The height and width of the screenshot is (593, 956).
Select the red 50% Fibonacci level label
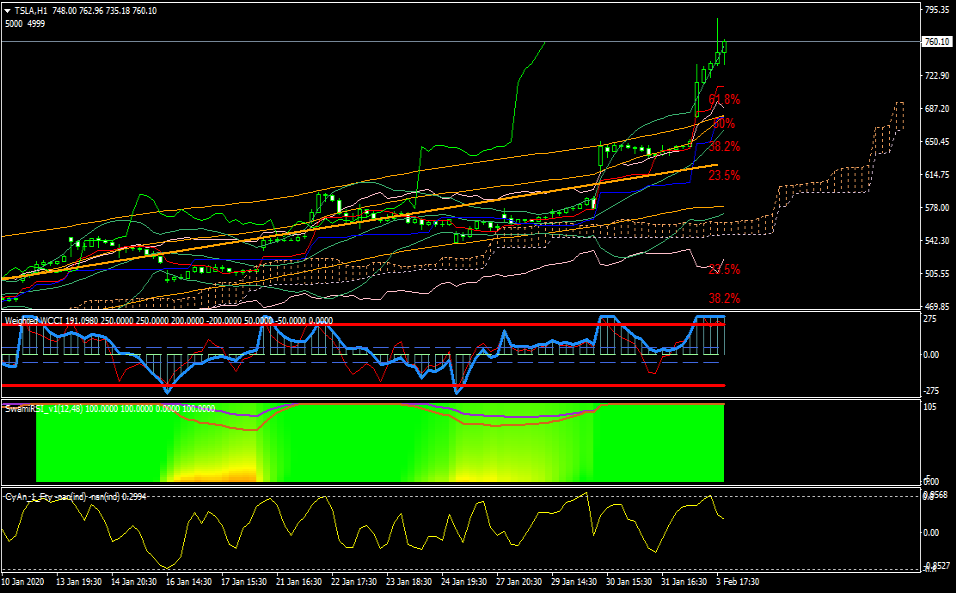pos(724,123)
